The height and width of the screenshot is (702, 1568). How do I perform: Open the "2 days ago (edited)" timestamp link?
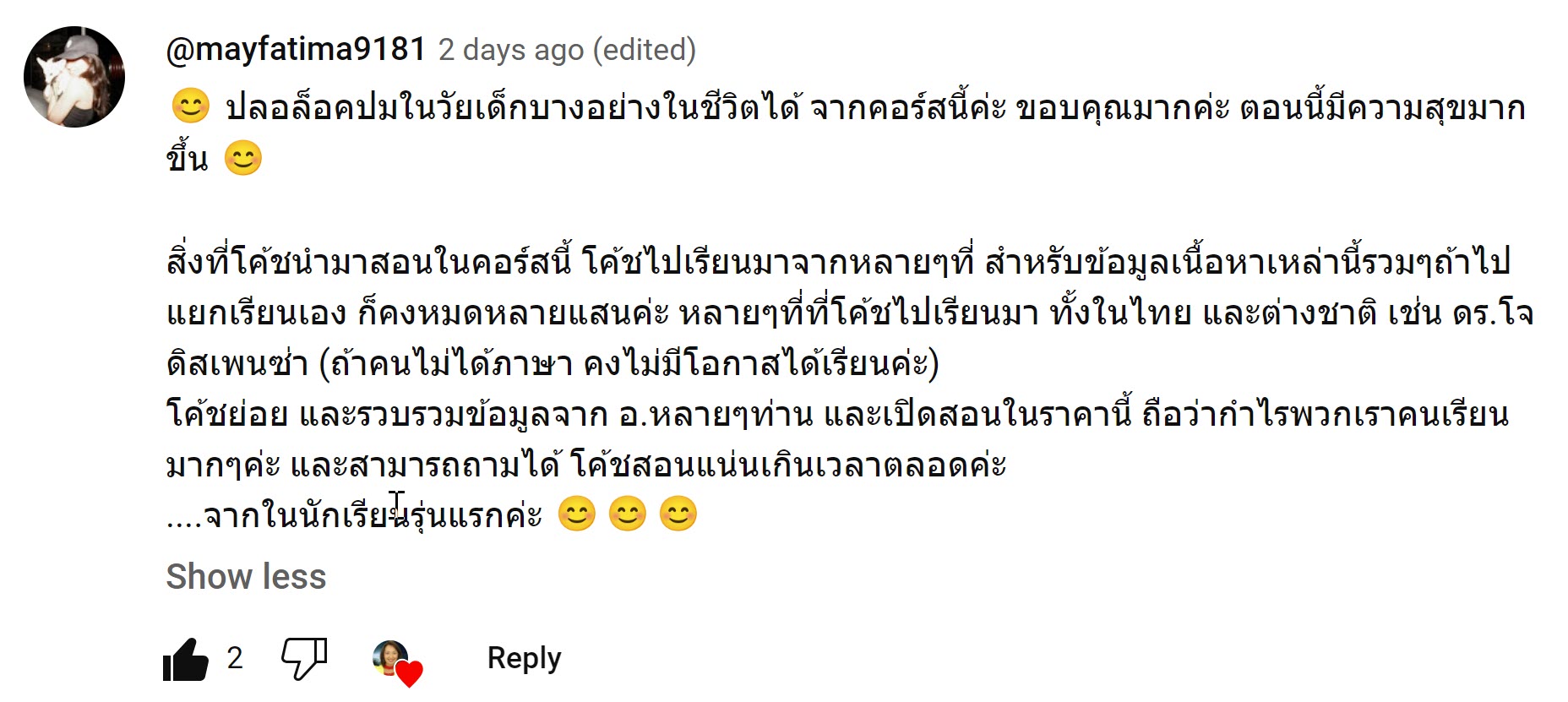(x=567, y=50)
